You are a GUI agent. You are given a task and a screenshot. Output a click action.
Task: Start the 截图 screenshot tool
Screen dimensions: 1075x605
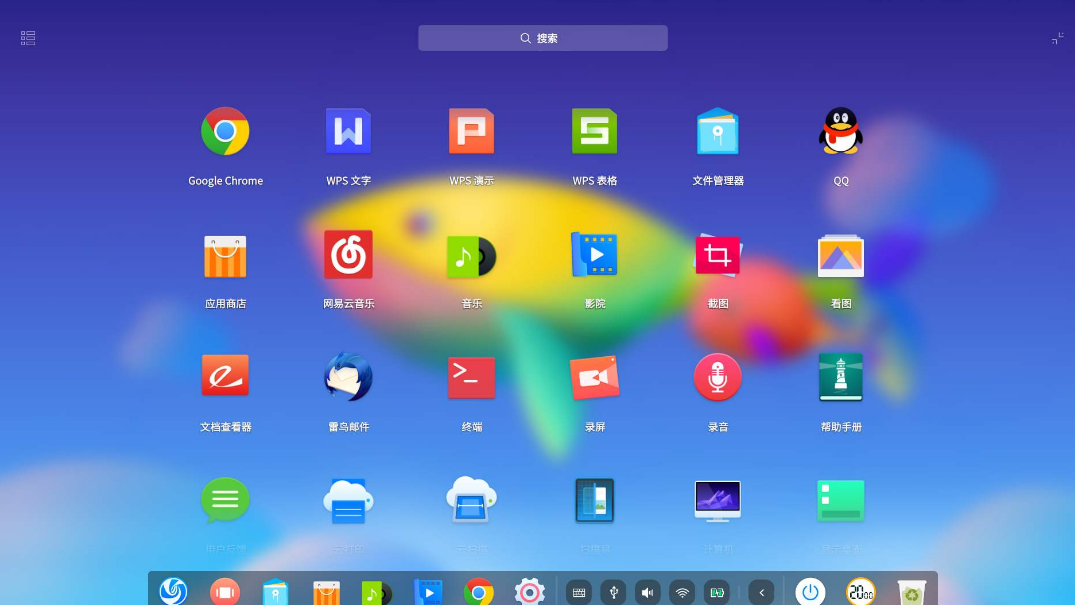[x=717, y=255]
